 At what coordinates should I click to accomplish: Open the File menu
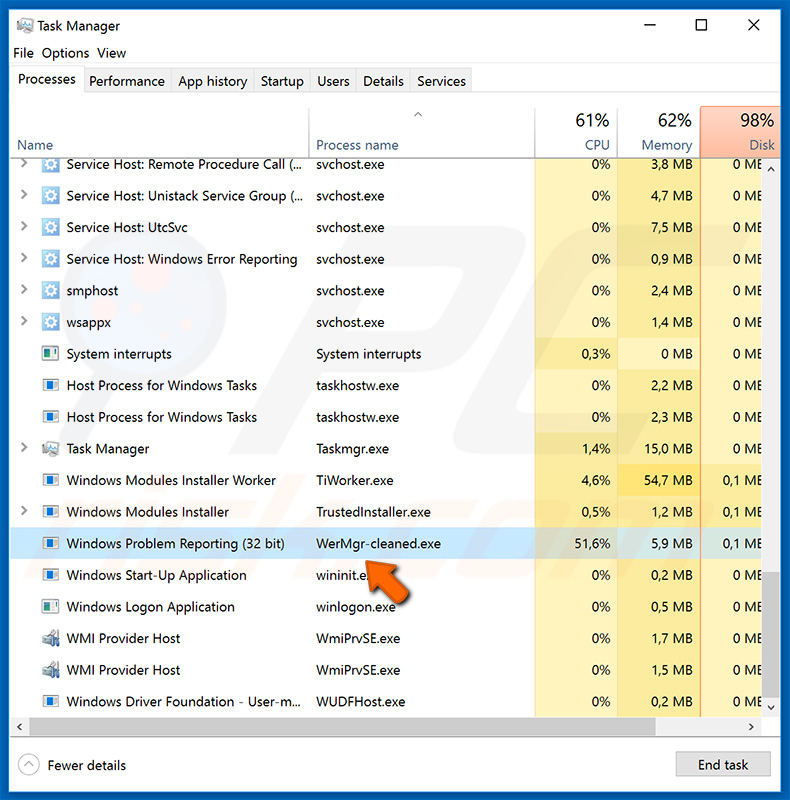pyautogui.click(x=23, y=53)
